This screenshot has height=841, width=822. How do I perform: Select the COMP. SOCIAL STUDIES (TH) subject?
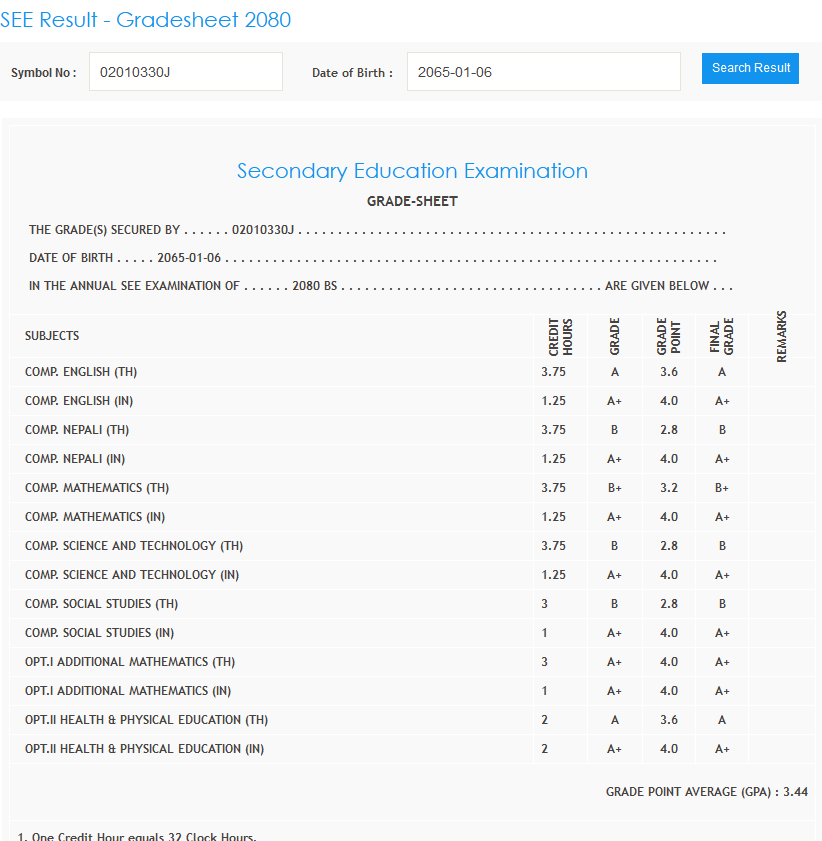pos(89,604)
